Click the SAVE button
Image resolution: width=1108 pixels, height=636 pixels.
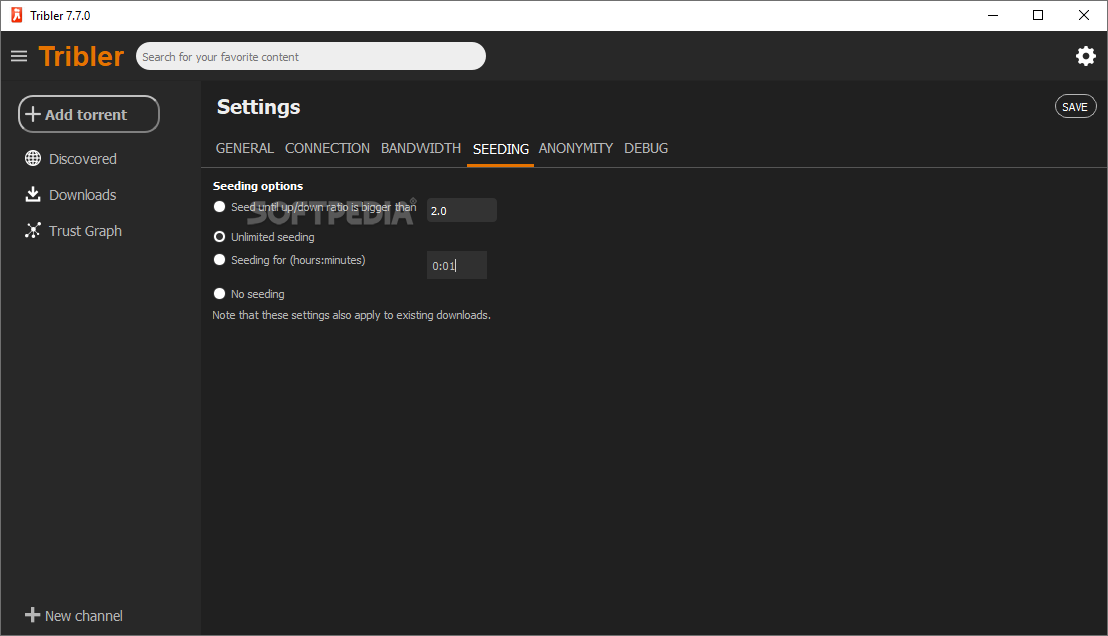point(1075,107)
